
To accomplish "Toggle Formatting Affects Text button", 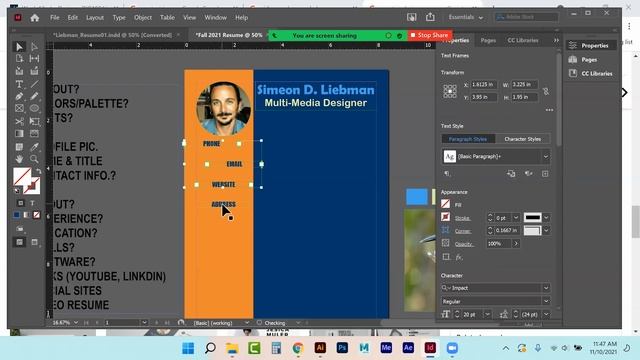I will click(x=32, y=203).
